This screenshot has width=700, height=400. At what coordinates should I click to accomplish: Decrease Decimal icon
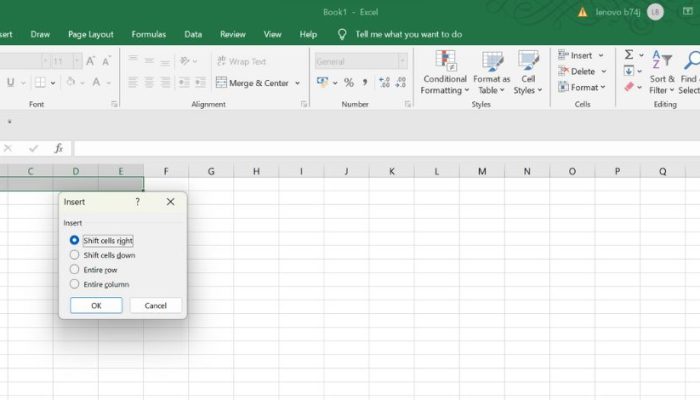(x=401, y=82)
